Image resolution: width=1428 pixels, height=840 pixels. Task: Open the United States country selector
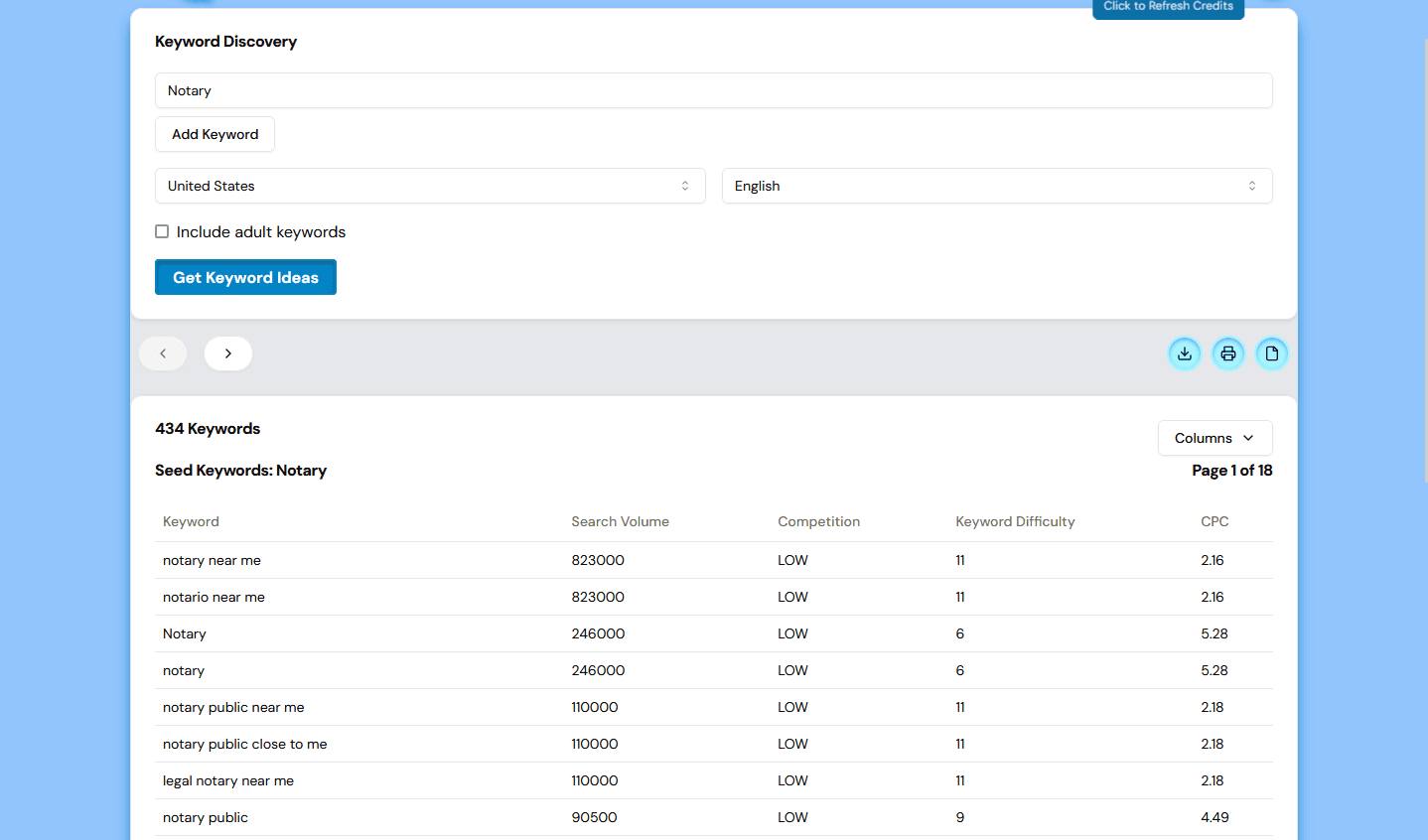pyautogui.click(x=430, y=186)
